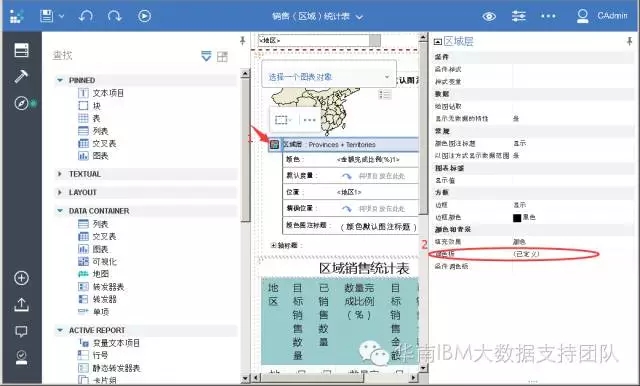
Task: Select 块 item under PINNED
Action: (x=89, y=106)
